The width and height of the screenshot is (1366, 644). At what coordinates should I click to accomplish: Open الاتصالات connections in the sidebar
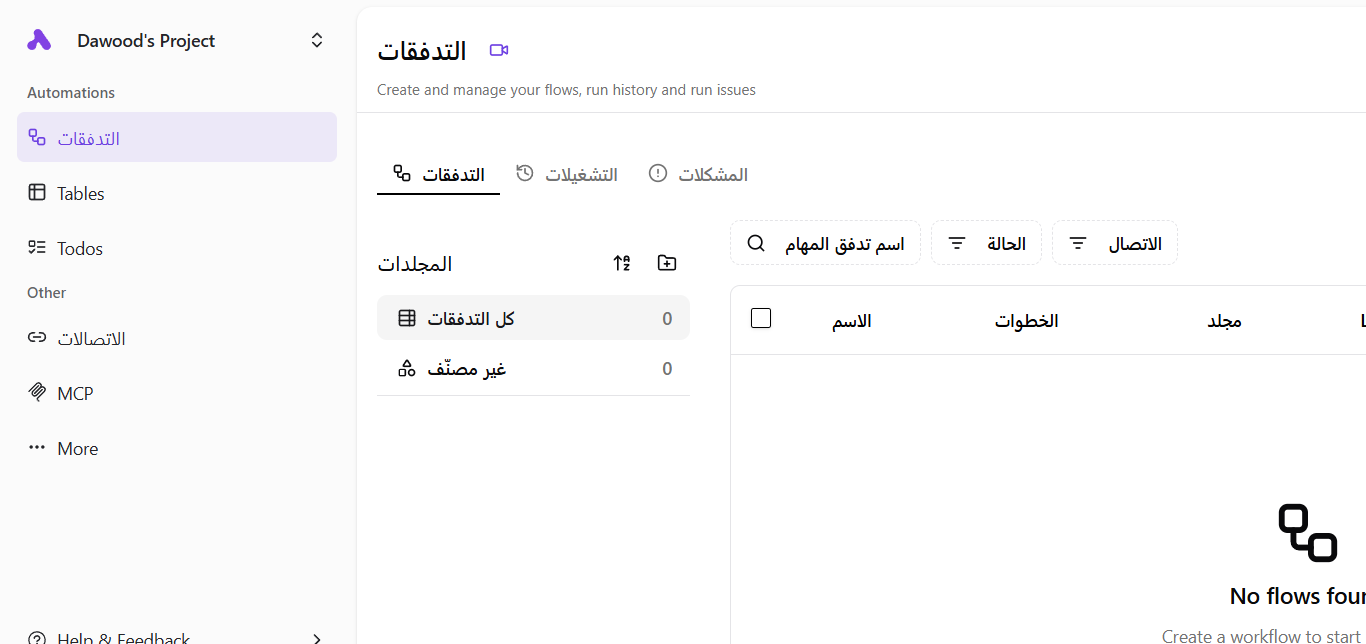click(x=90, y=338)
